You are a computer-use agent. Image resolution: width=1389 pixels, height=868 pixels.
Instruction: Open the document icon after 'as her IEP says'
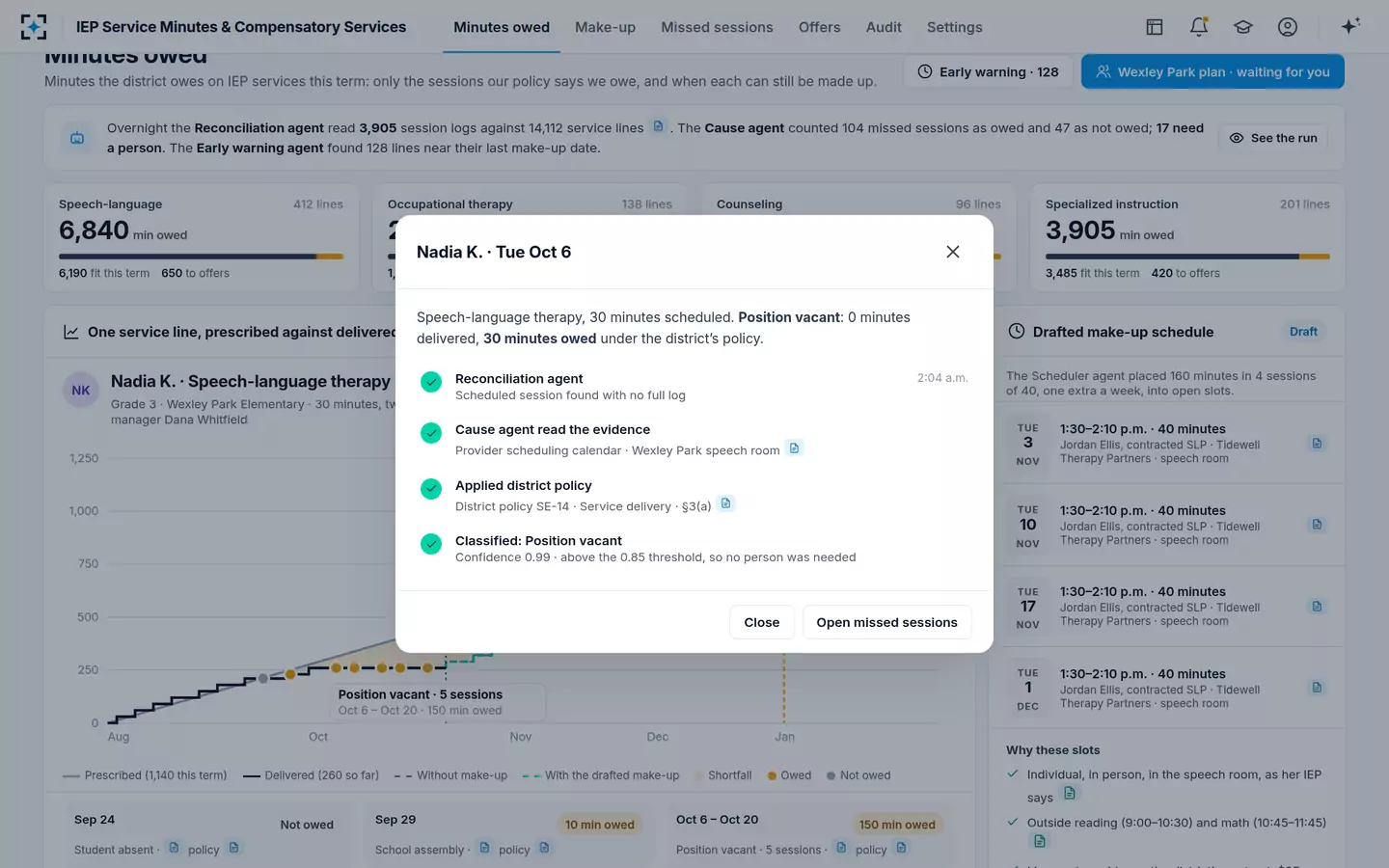coord(1069,794)
